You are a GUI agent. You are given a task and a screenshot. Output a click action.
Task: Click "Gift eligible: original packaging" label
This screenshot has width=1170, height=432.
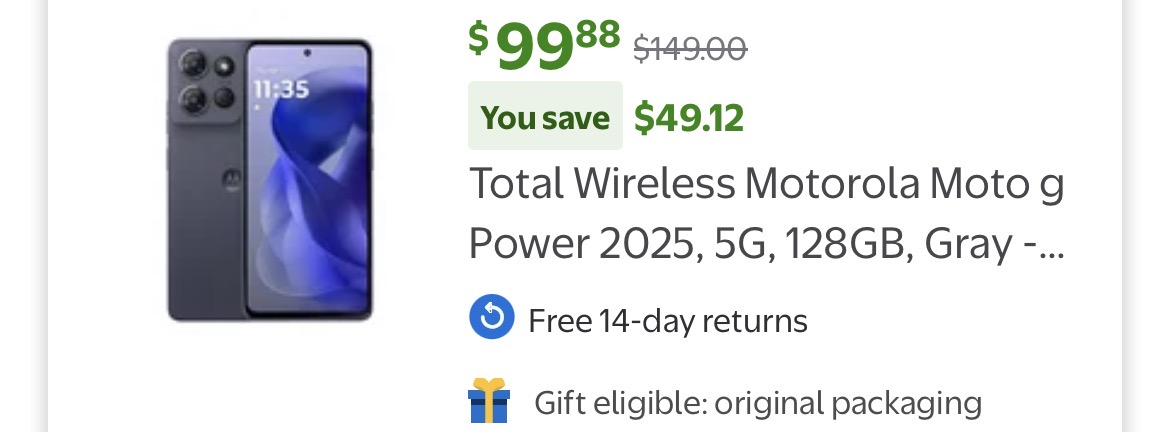tap(757, 403)
